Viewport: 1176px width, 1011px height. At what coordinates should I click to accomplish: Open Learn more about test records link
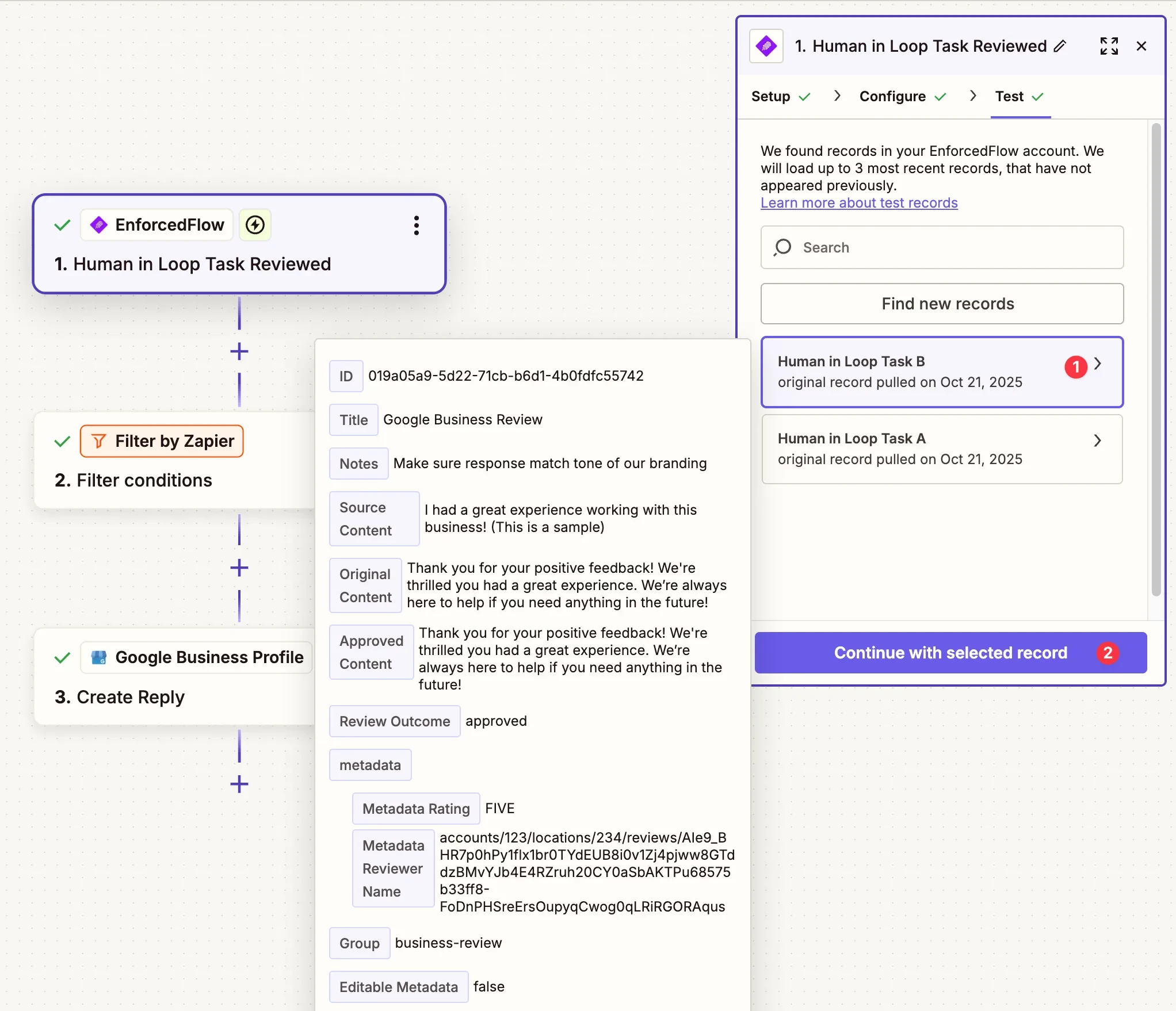858,203
